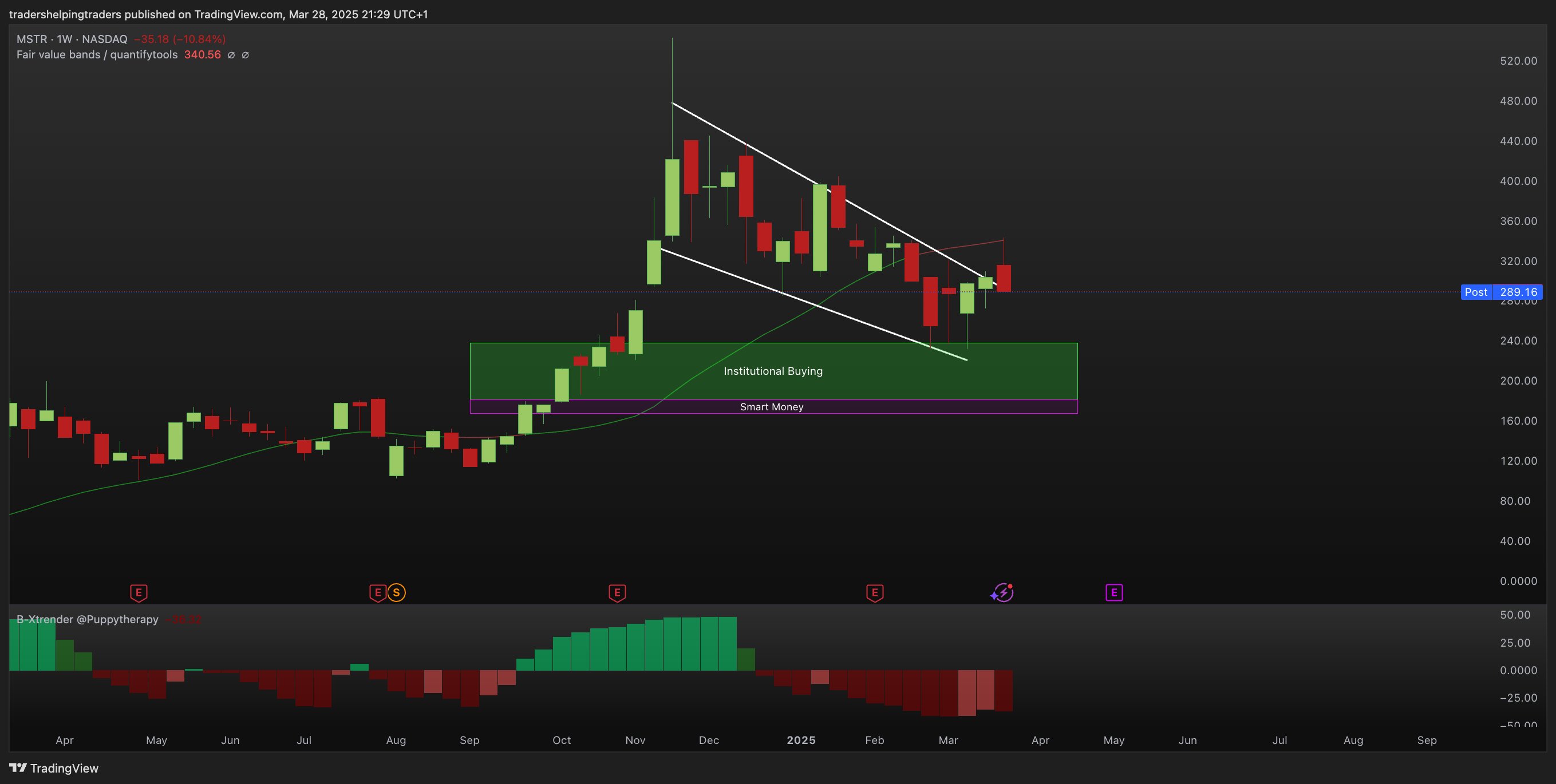Viewport: 1556px width, 784px height.
Task: Select the green Institutional Buying rectangle
Action: pos(773,371)
